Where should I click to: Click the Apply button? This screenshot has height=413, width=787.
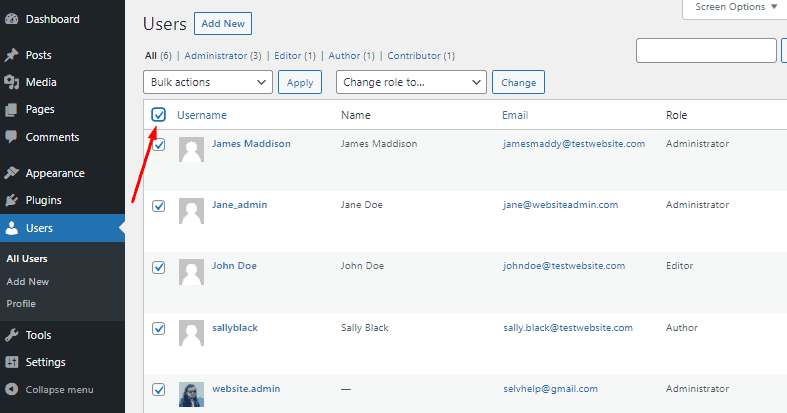(x=300, y=82)
